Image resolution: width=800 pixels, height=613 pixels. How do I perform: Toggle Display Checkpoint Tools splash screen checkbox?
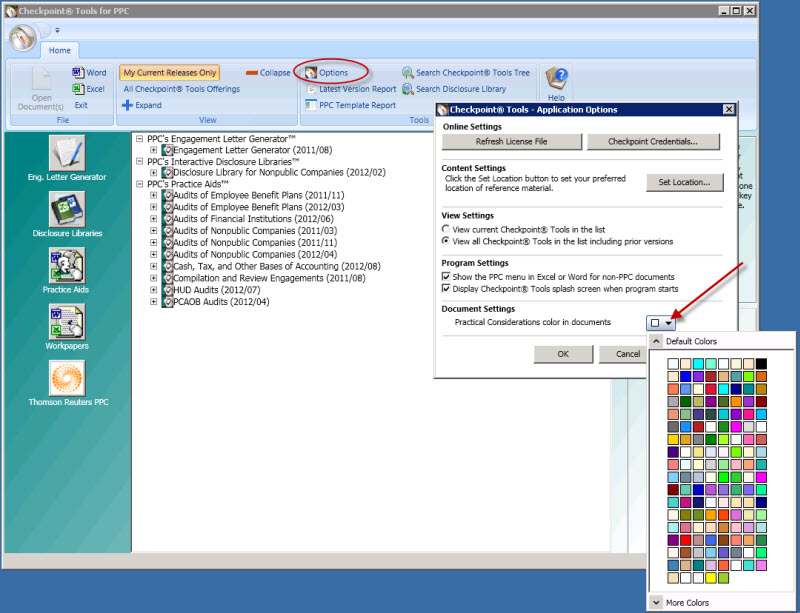[x=446, y=289]
